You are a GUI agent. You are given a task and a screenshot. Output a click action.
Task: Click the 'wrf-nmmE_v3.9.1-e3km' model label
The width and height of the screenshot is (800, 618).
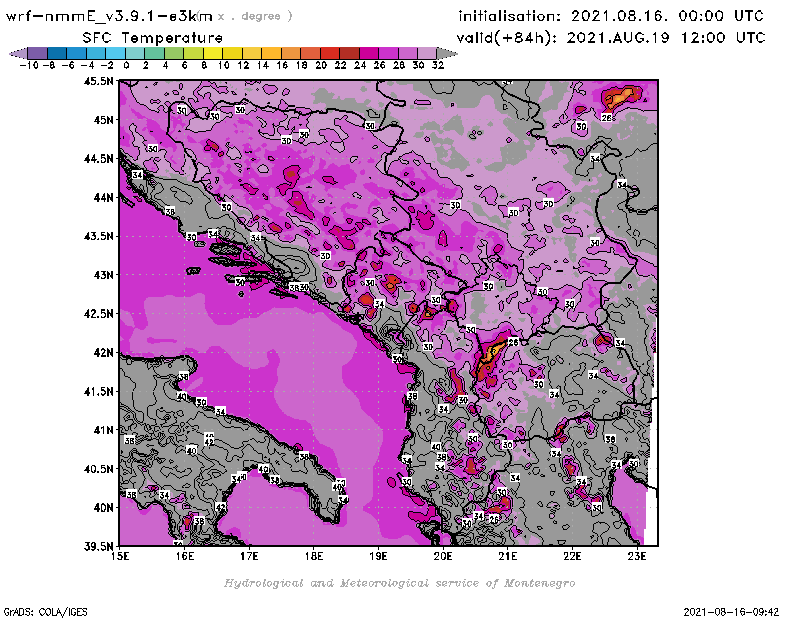(109, 16)
